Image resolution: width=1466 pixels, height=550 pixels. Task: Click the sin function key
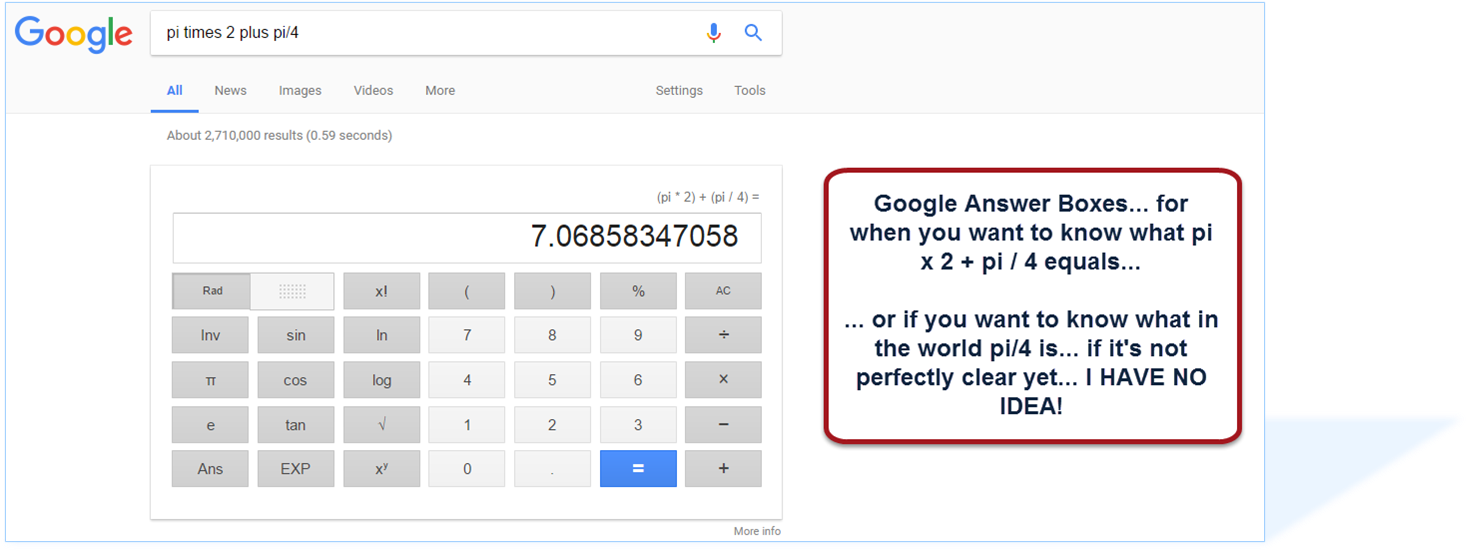pyautogui.click(x=296, y=335)
